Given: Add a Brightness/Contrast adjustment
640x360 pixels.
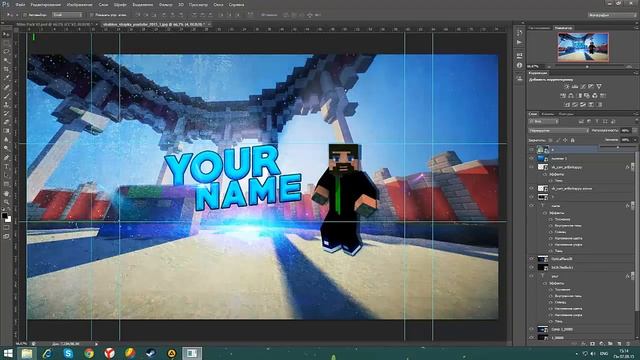Looking at the screenshot, I should [x=567, y=87].
